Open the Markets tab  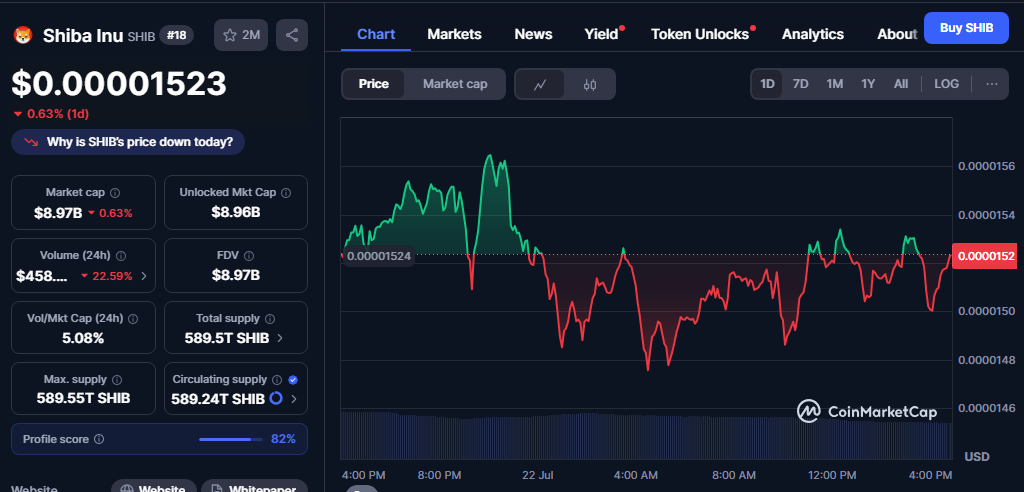455,34
